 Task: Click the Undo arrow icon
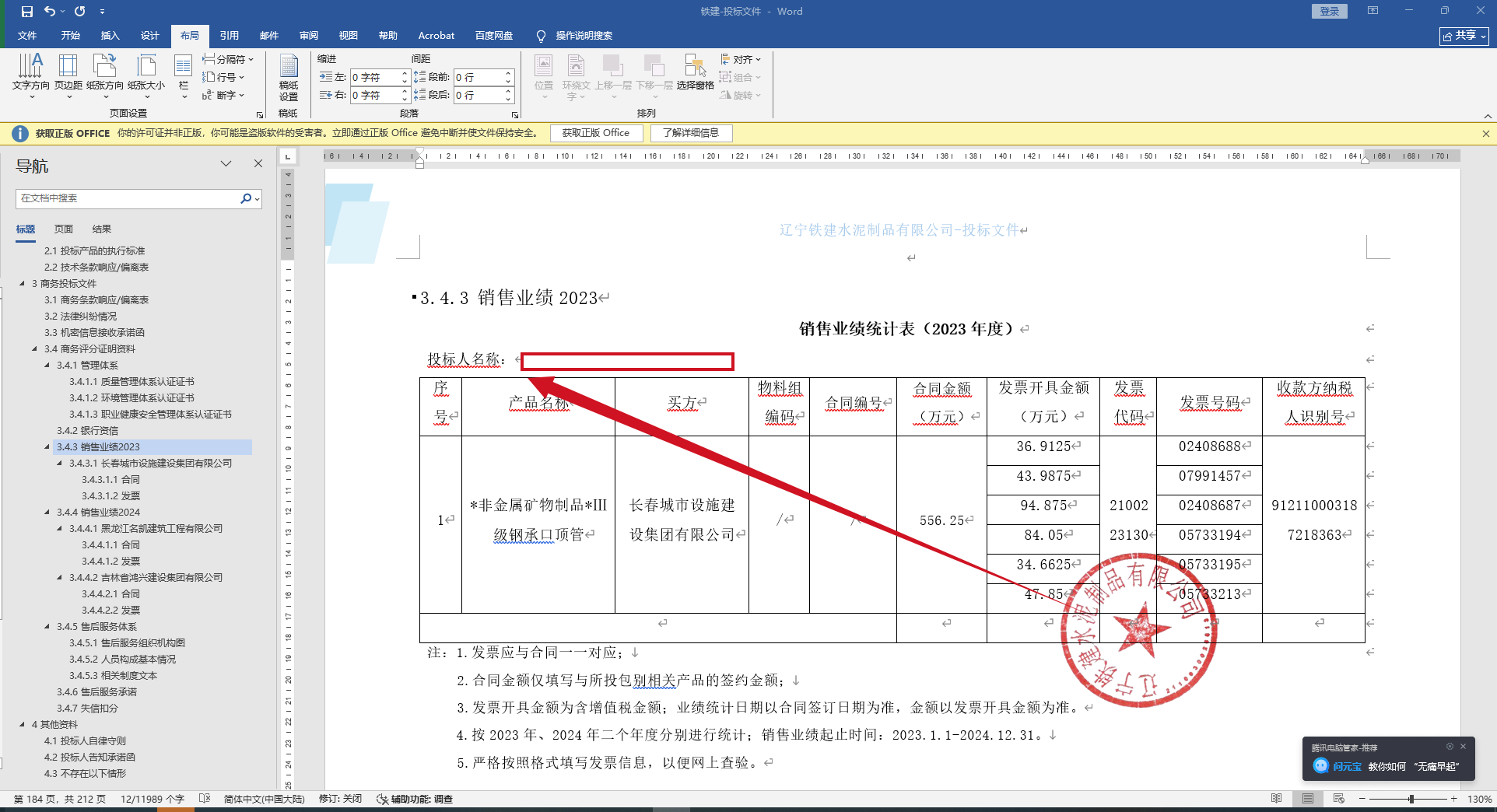tap(50, 12)
